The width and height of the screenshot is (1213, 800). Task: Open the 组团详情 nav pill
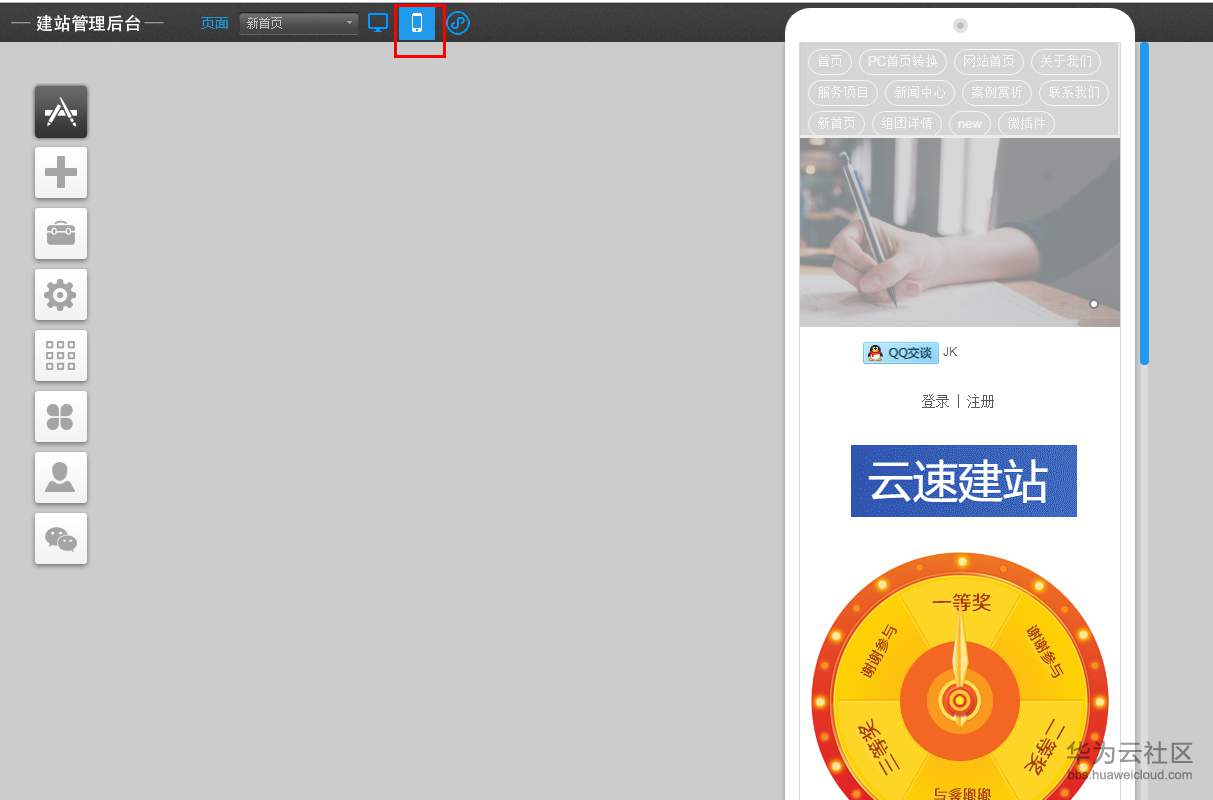tap(907, 123)
